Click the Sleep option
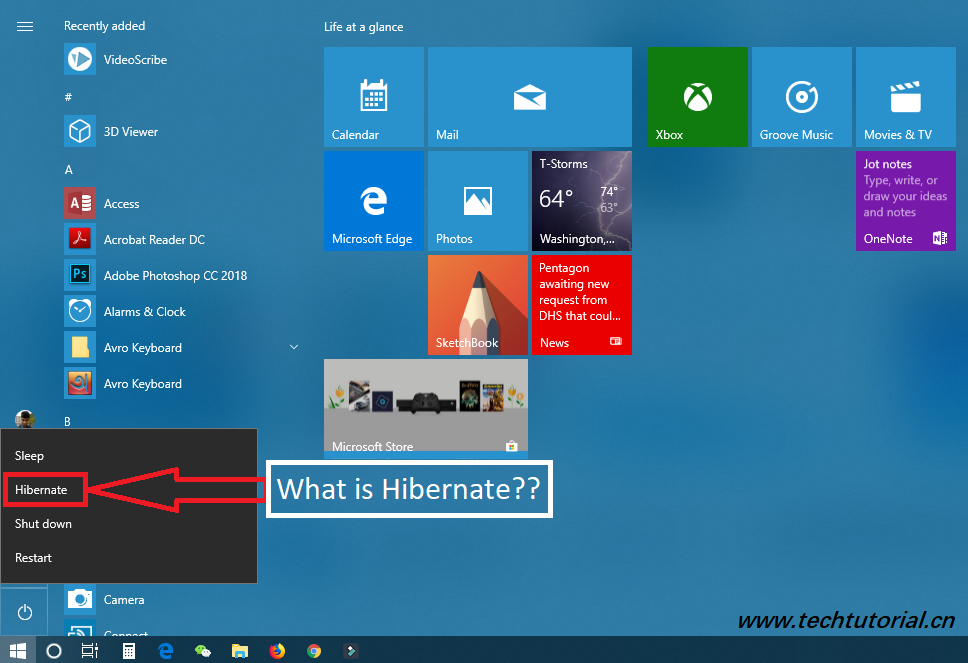 coord(29,455)
